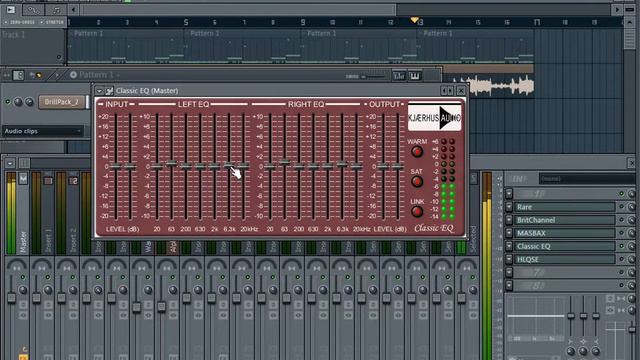Open the piano keyboard editor icon
Screen dimensions: 640x360
pyautogui.click(x=414, y=76)
